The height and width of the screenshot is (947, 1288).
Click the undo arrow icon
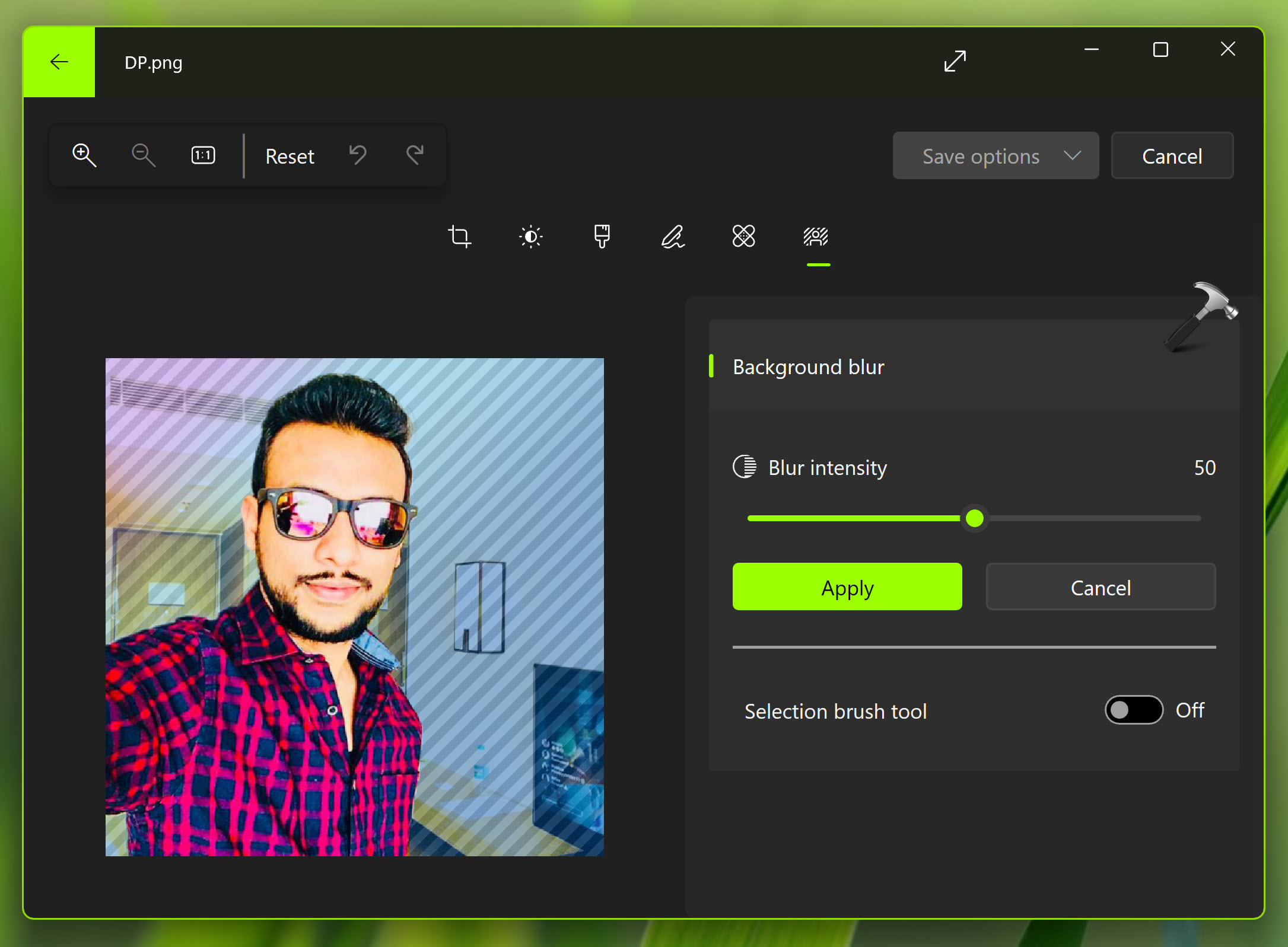click(357, 155)
